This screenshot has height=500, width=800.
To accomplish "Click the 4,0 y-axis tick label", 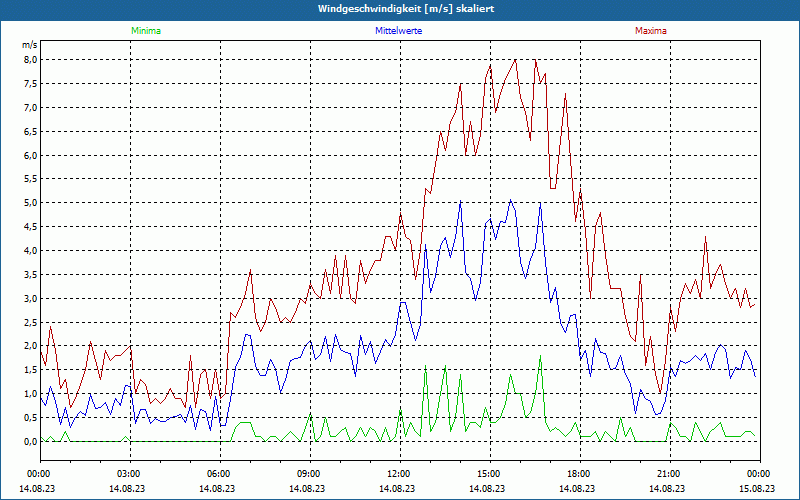I will click(29, 251).
